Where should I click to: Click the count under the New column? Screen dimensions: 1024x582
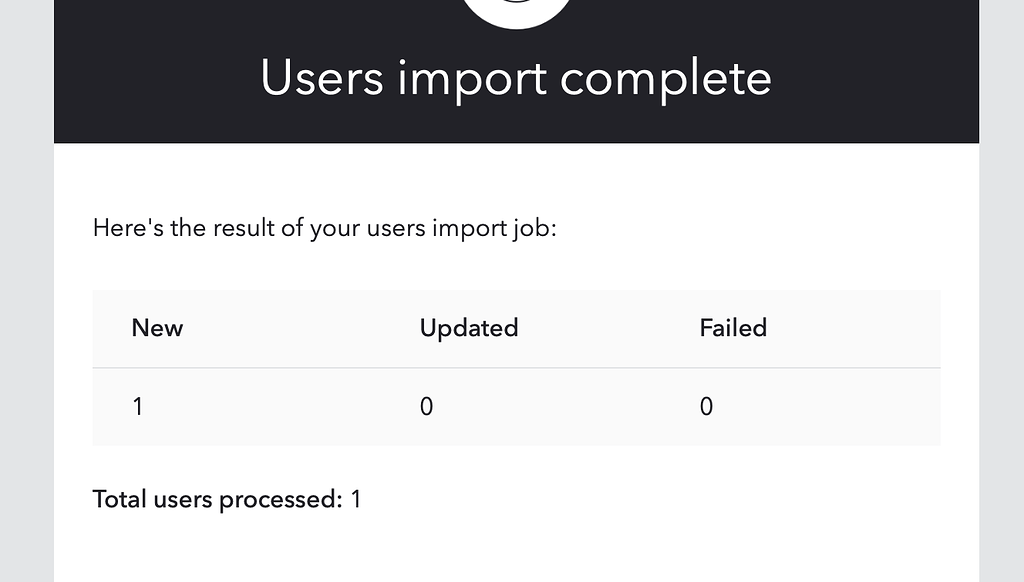137,407
